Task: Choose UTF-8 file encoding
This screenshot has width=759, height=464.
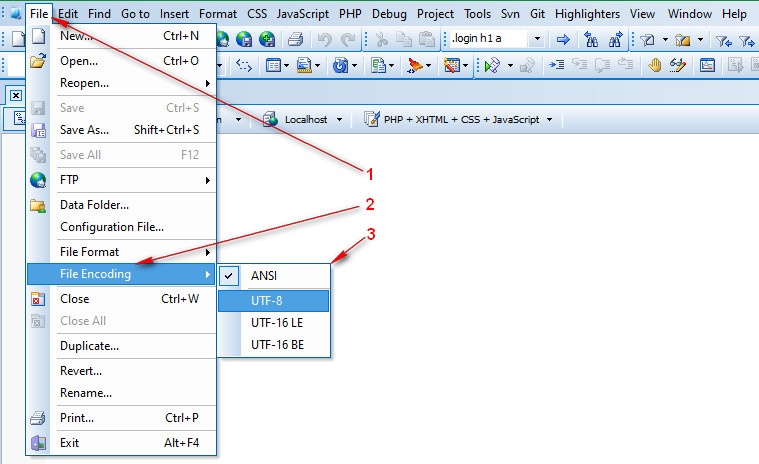Action: [267, 300]
